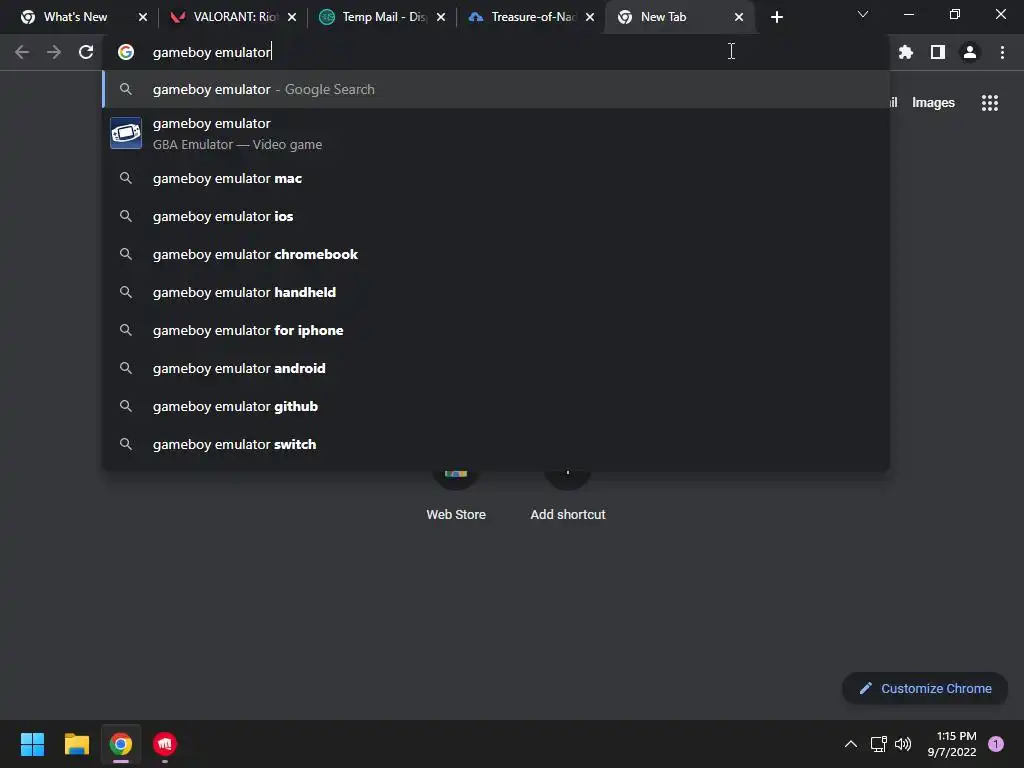Open the notification badge in the tray
Viewport: 1024px width, 768px height.
(996, 744)
